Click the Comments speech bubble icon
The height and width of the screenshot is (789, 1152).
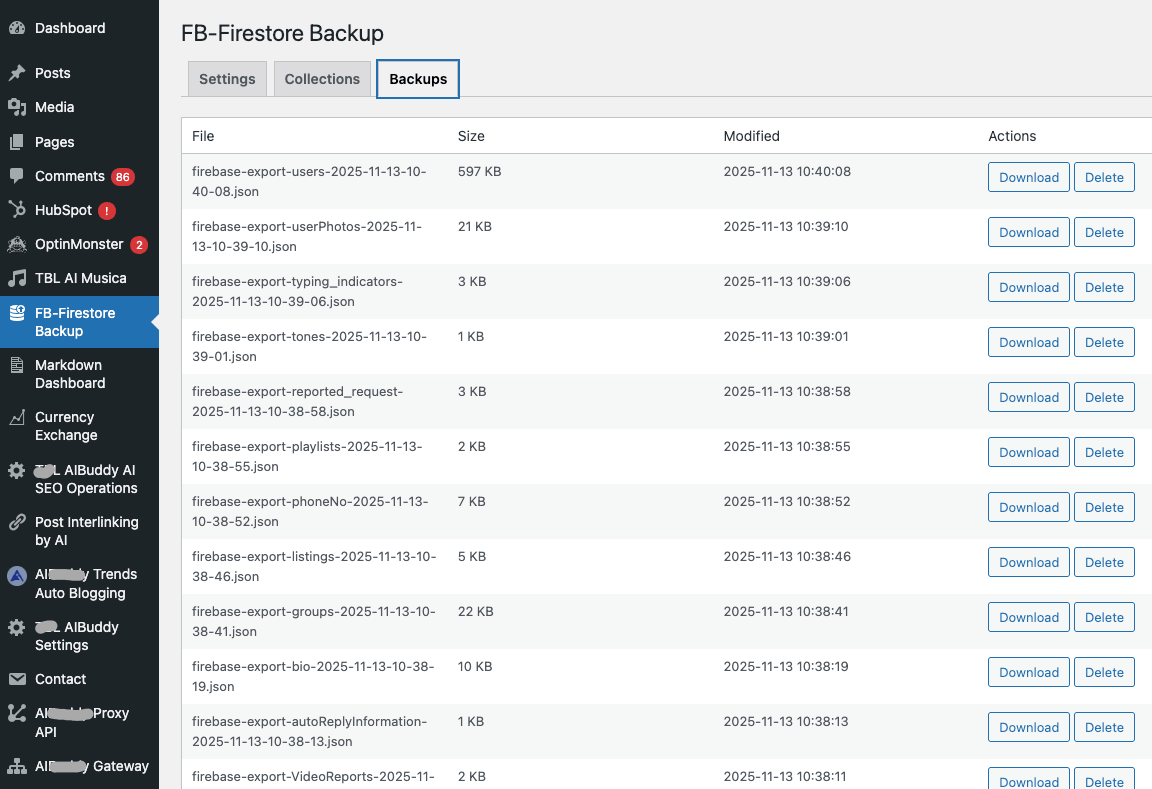point(17,176)
